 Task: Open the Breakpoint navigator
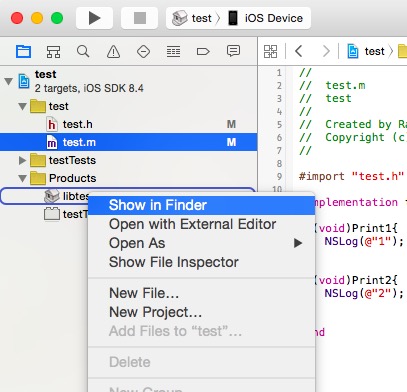(x=203, y=51)
